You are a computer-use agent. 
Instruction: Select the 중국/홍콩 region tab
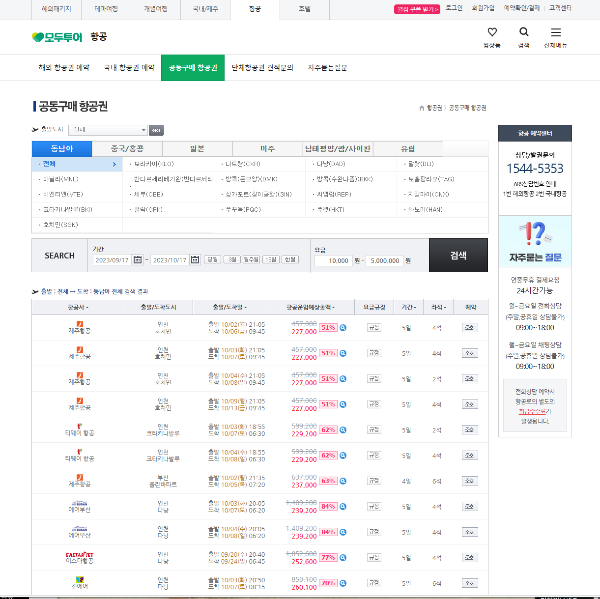[x=127, y=149]
